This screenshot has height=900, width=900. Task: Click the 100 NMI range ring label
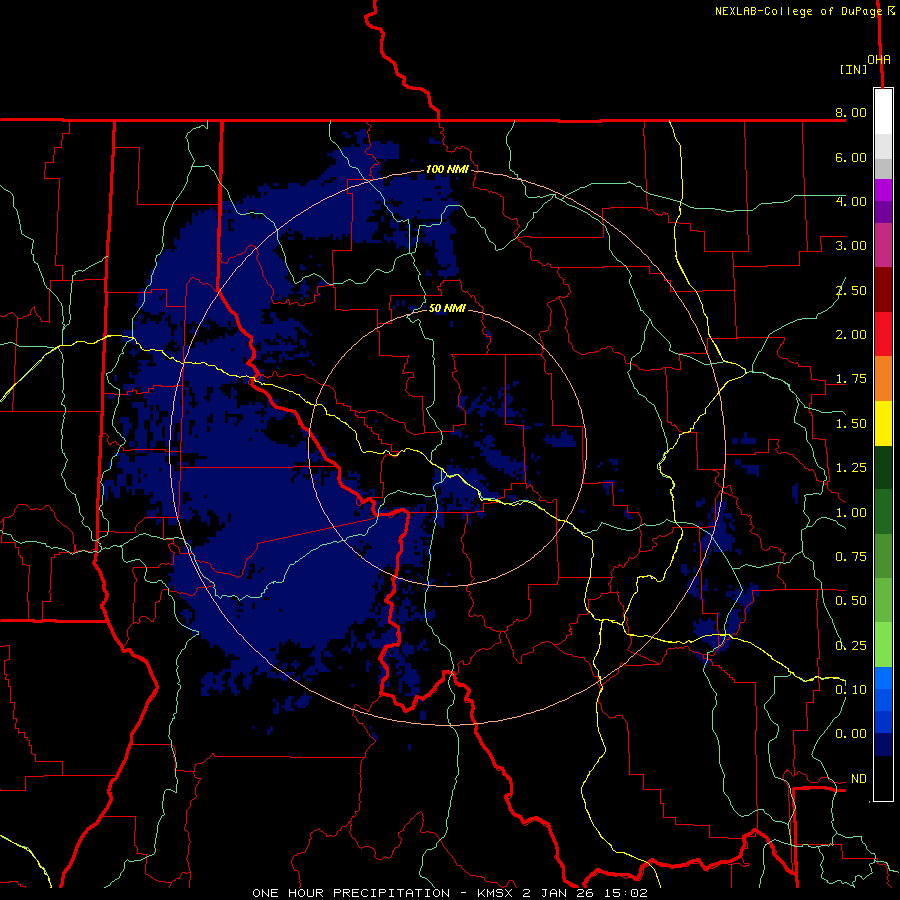point(447,169)
